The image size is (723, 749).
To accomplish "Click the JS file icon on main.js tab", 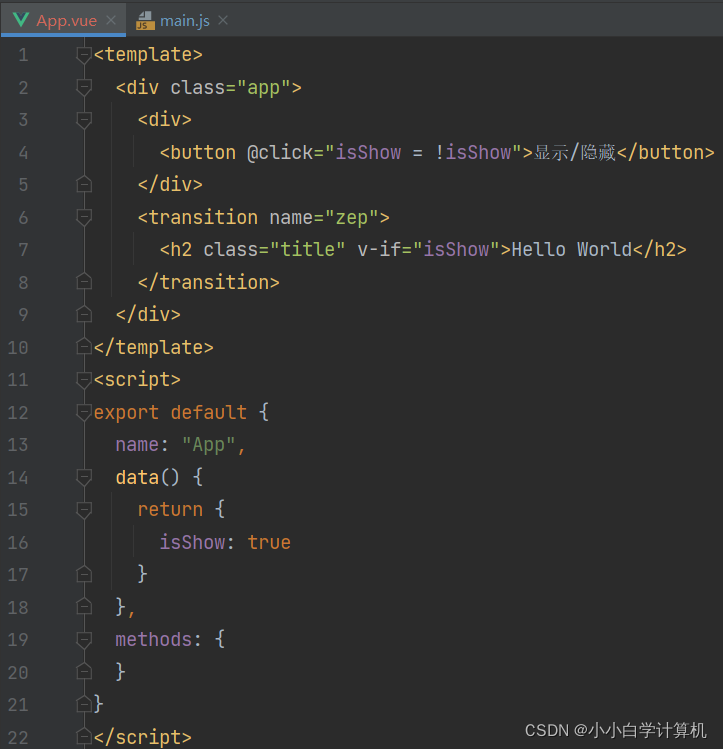I will pos(145,21).
